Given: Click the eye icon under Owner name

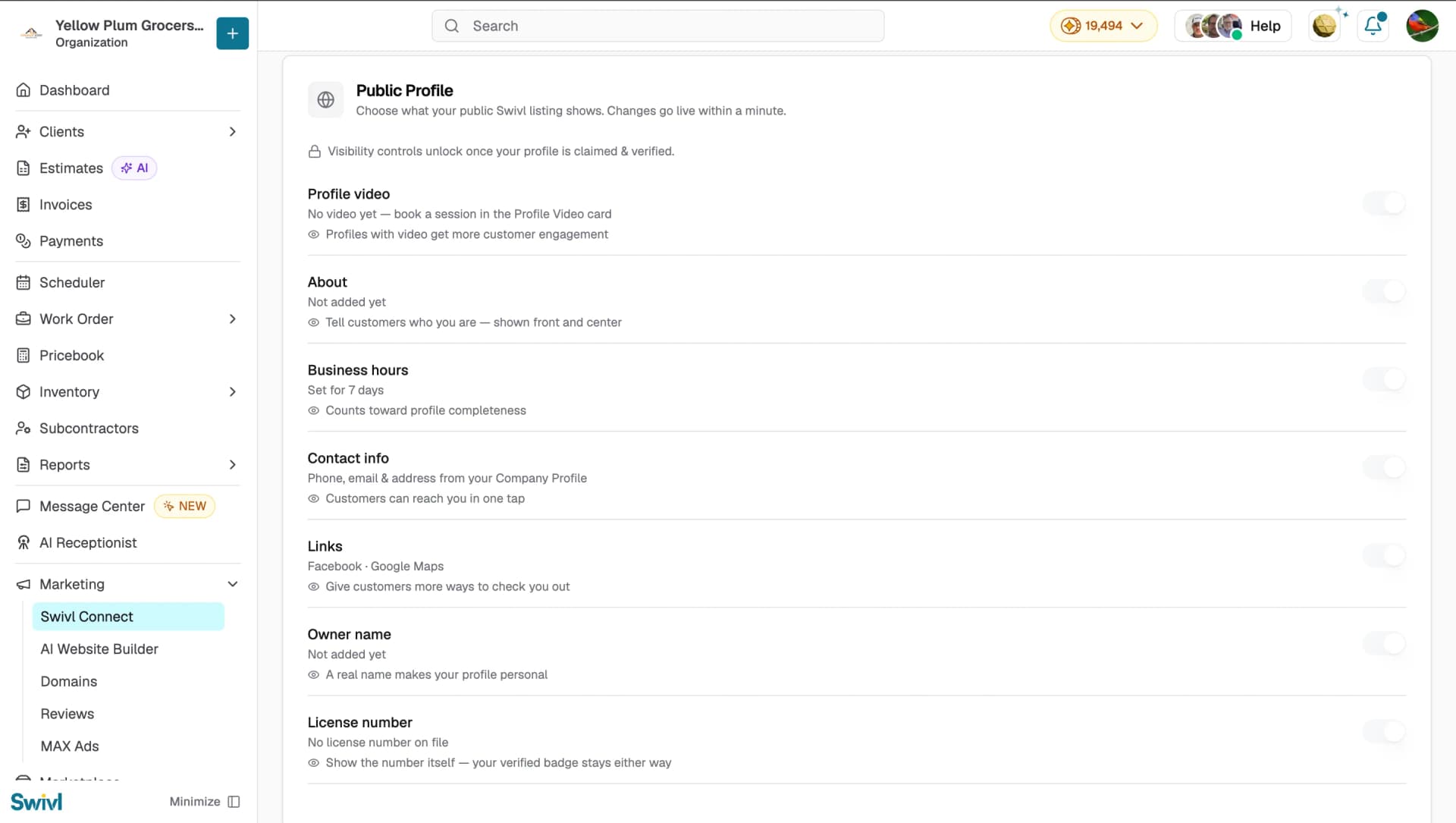Looking at the screenshot, I should click(x=314, y=675).
